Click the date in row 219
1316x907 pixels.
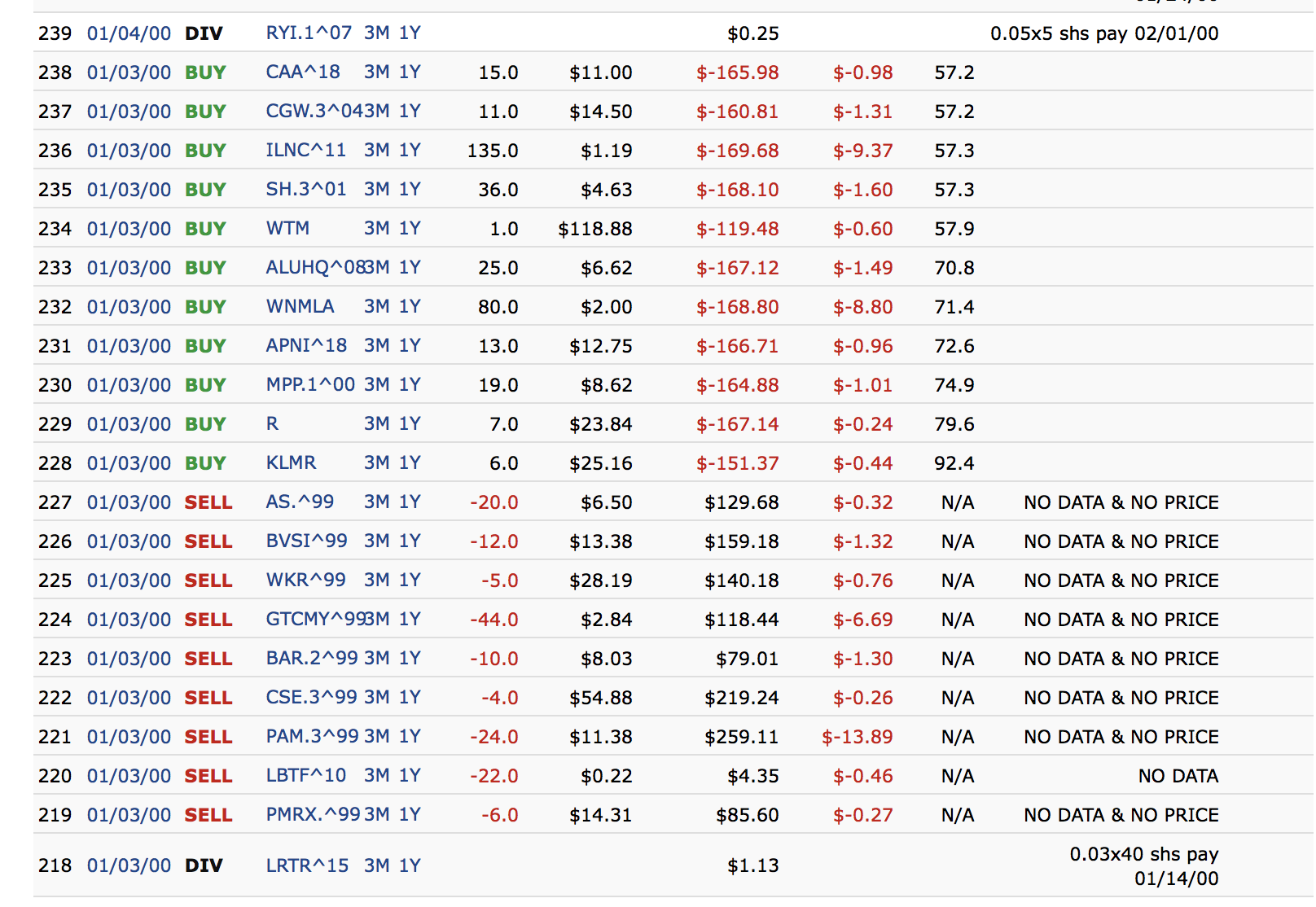coord(129,815)
